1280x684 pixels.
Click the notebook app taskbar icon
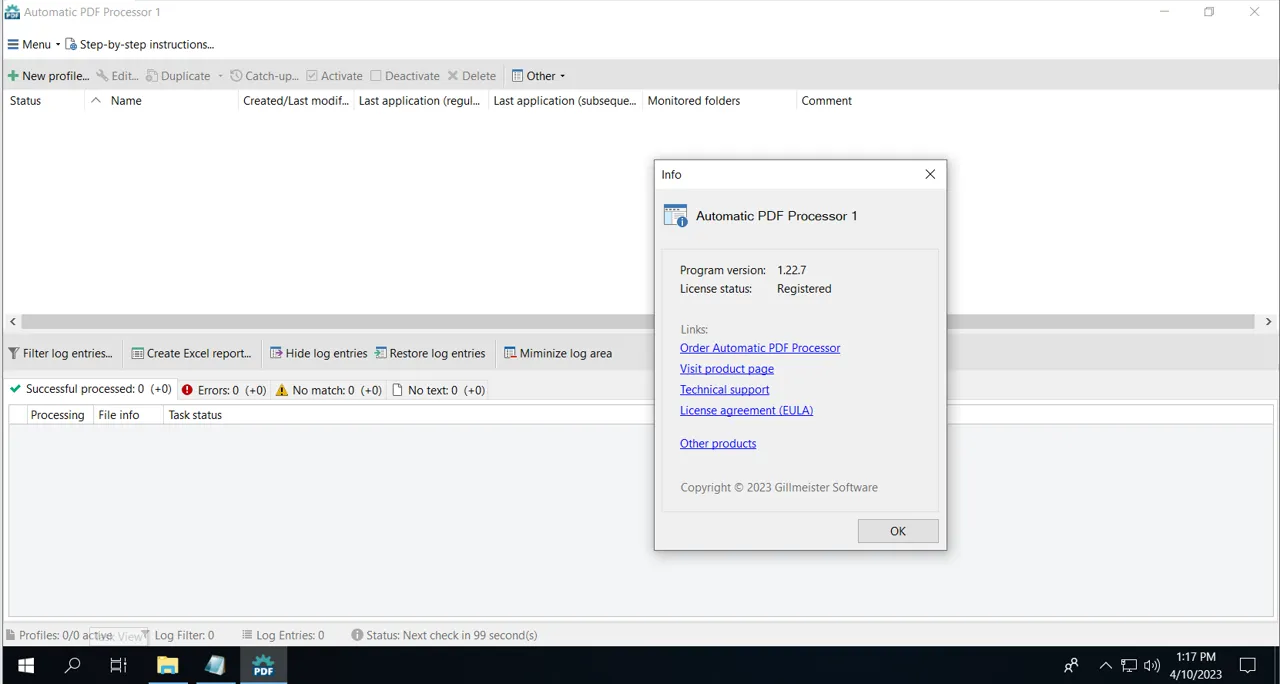tap(215, 665)
